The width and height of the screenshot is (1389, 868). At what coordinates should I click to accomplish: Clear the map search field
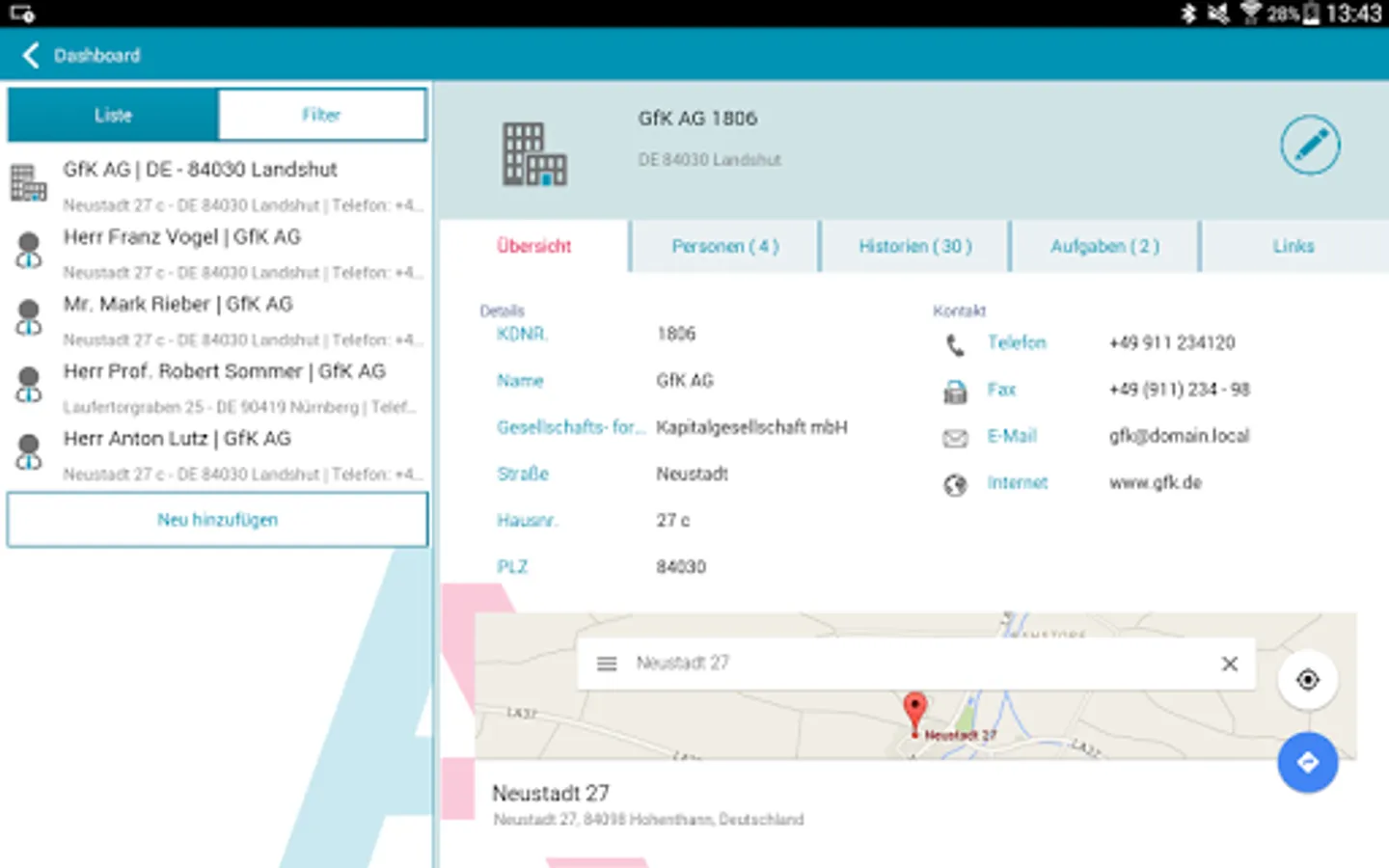[1230, 664]
